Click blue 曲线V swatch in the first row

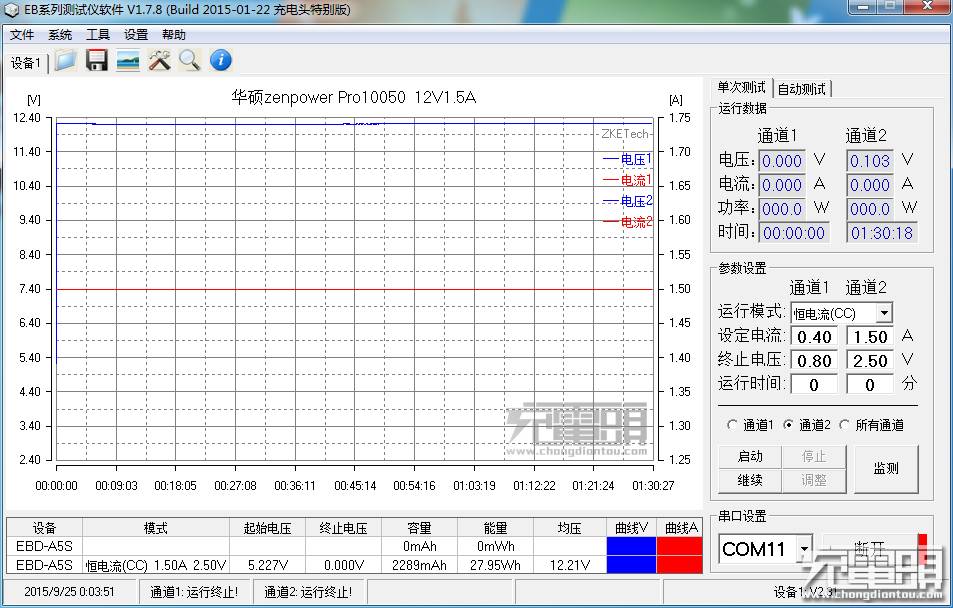coord(631,546)
